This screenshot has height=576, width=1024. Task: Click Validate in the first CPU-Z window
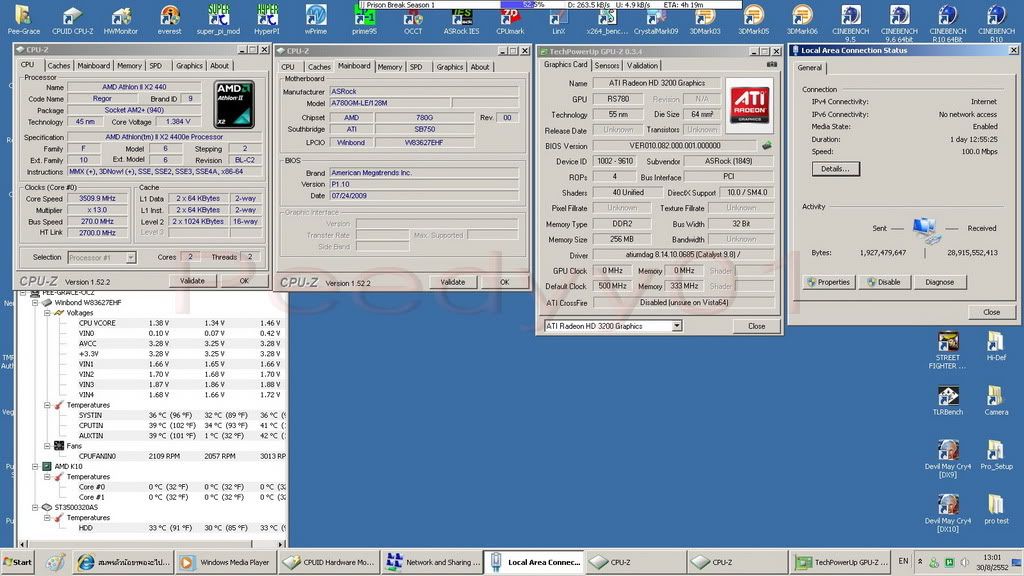point(192,281)
